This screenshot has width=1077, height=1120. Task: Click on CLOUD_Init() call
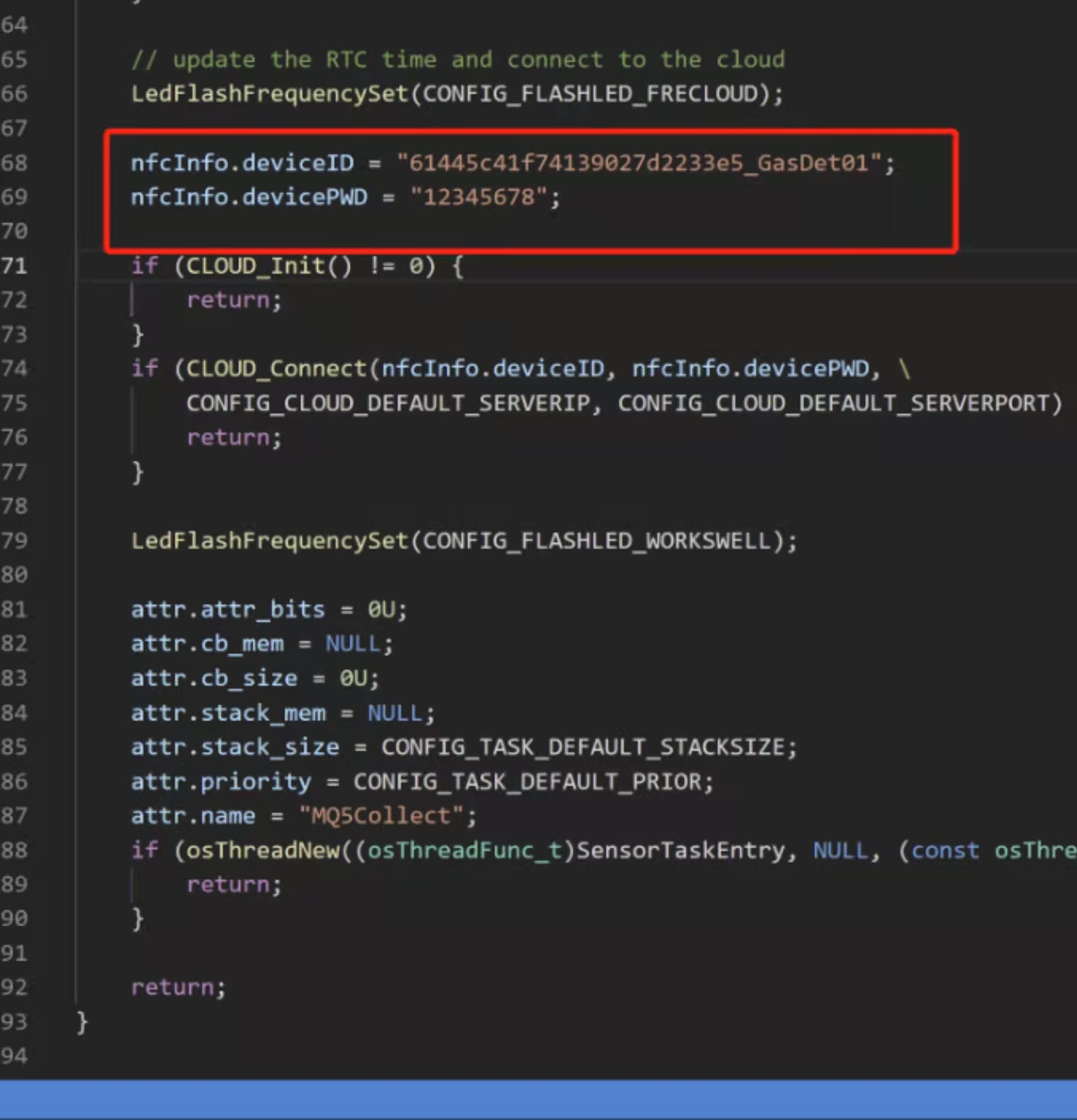(269, 266)
